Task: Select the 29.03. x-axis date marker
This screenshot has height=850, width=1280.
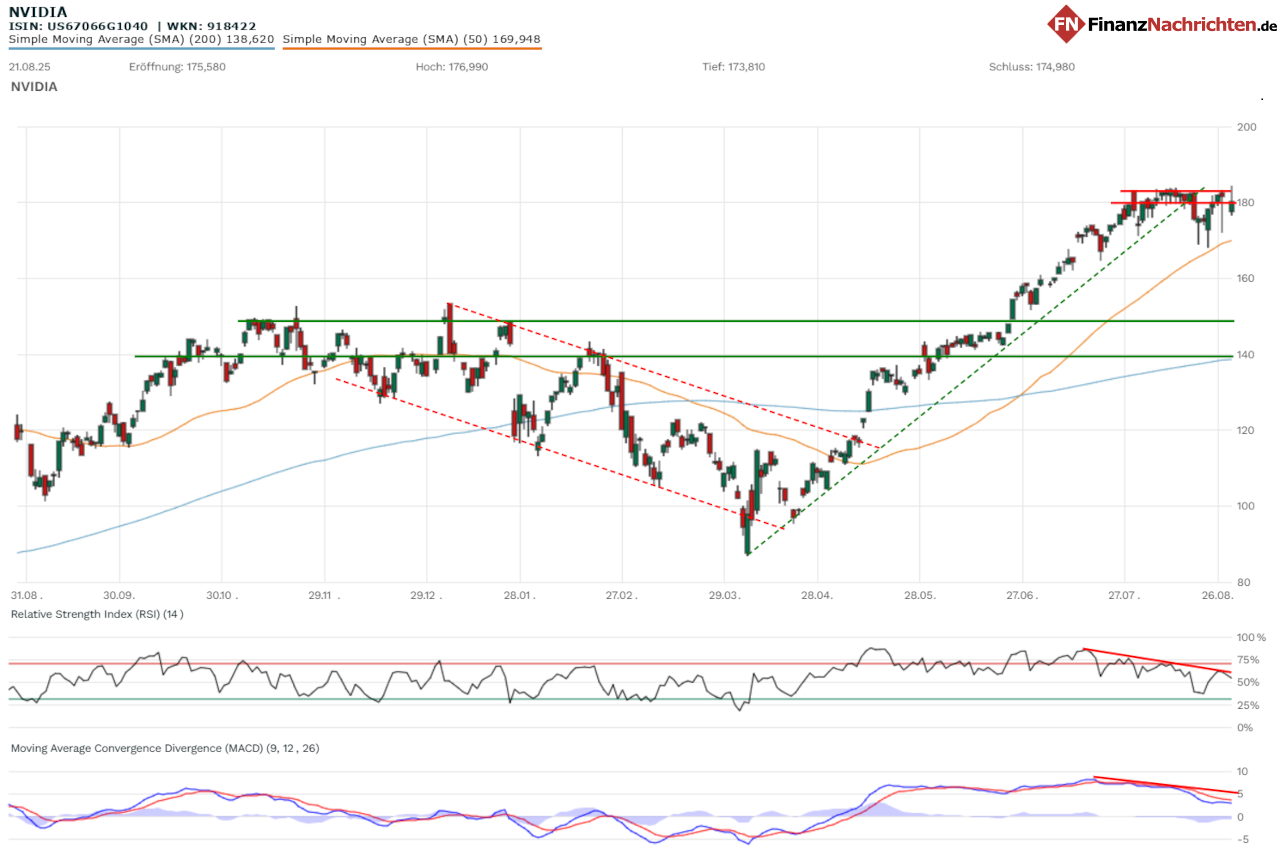Action: (724, 594)
